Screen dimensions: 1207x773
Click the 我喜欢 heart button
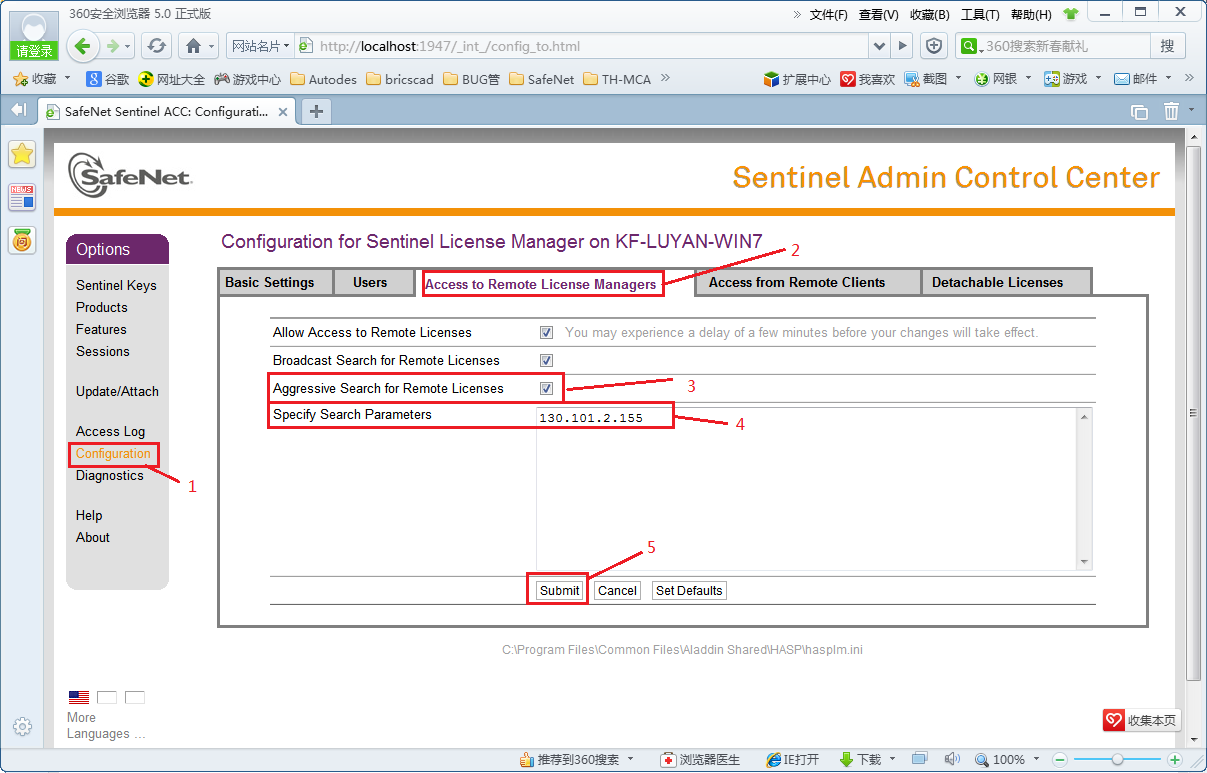pyautogui.click(x=867, y=79)
